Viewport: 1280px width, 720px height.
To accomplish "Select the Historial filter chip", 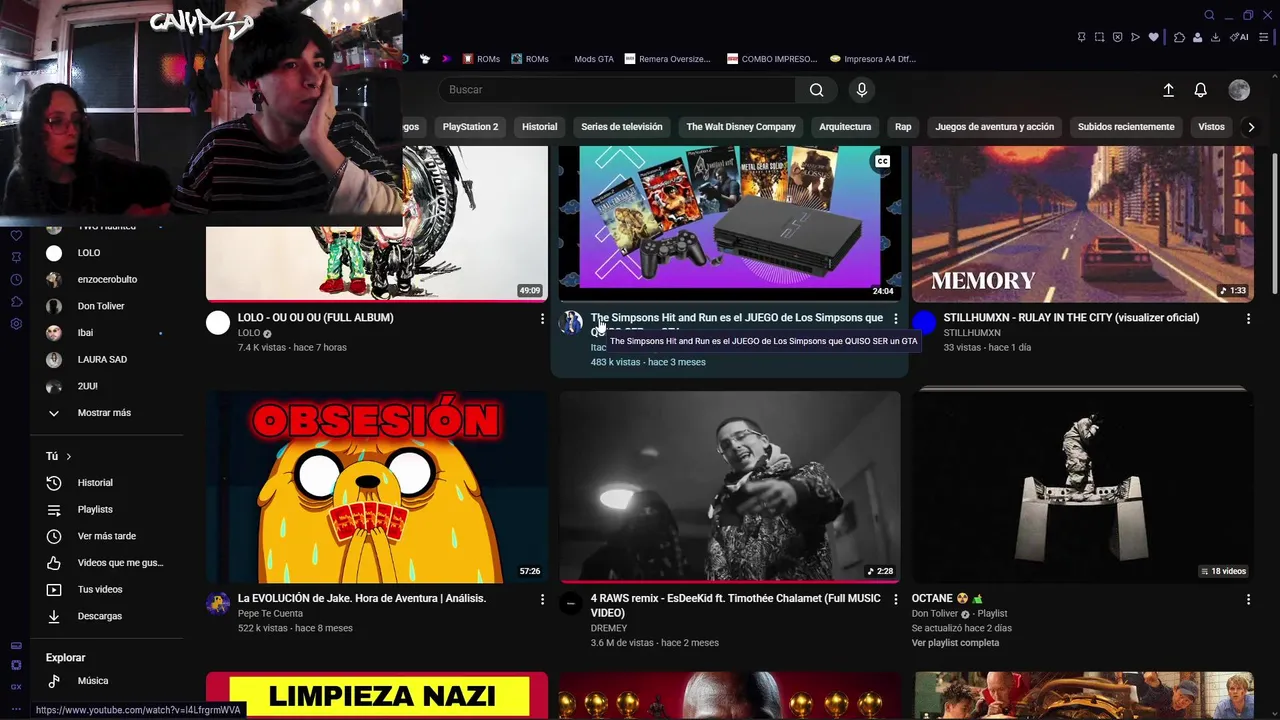I will [539, 127].
